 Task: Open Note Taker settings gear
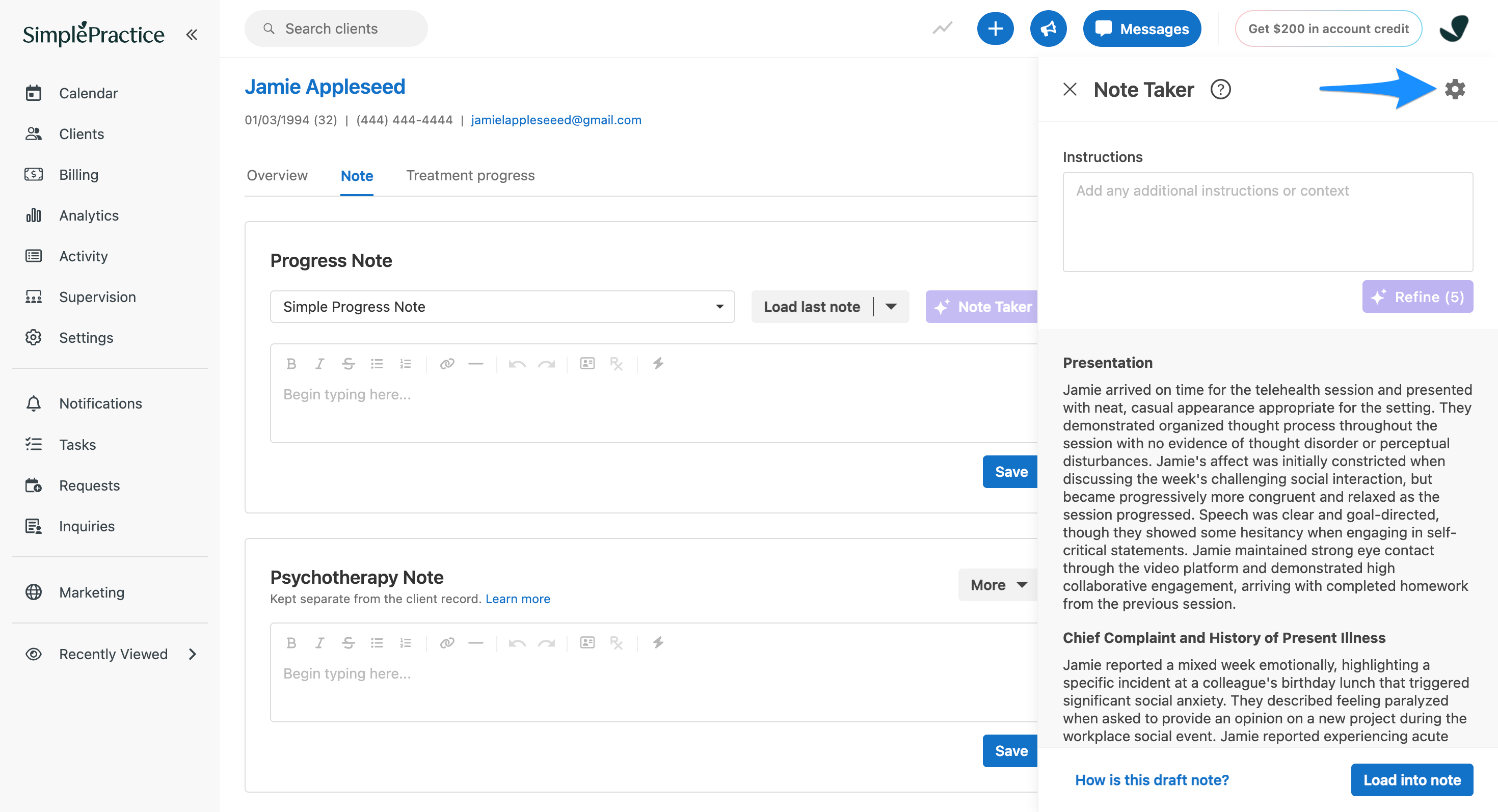1454,90
